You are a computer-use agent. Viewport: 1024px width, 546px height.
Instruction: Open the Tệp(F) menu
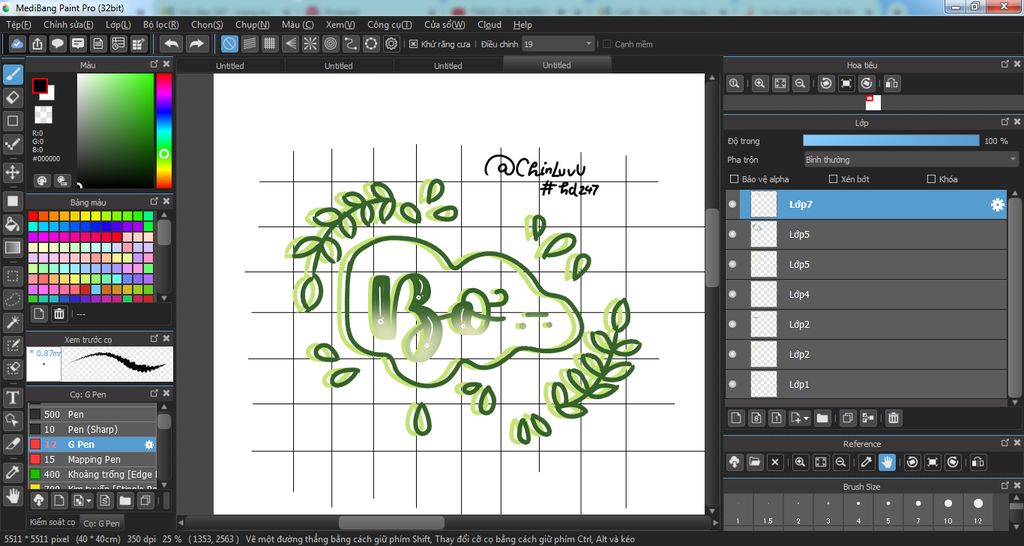[x=18, y=25]
